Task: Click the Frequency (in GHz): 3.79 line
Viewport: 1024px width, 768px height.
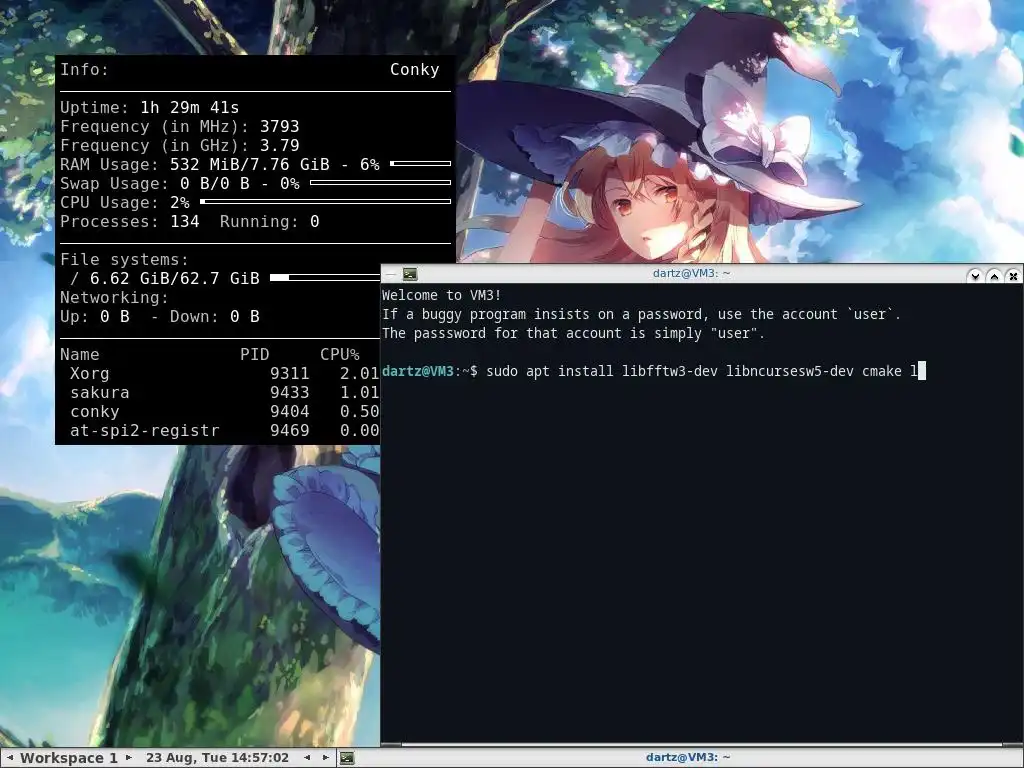Action: click(180, 146)
